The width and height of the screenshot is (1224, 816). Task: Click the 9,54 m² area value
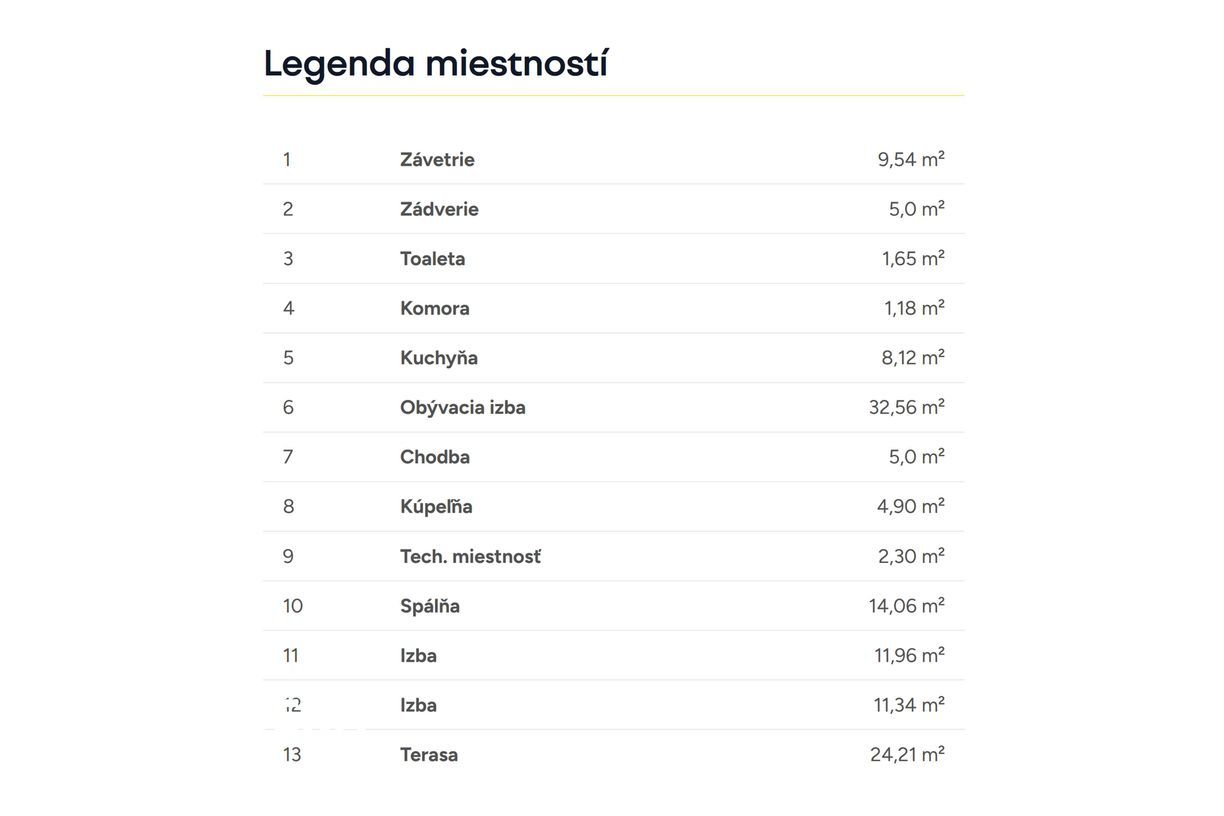click(x=911, y=159)
